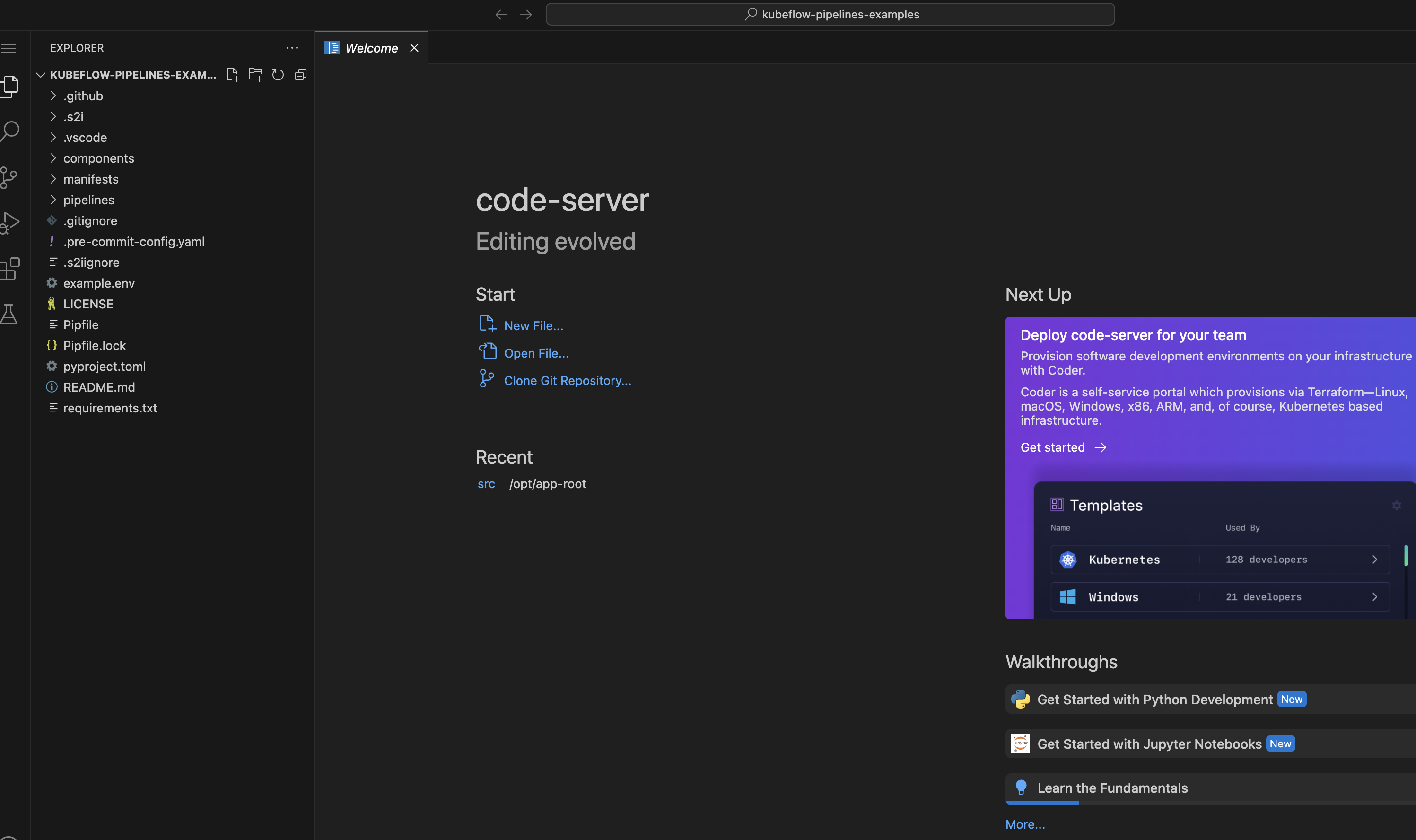Expand the .s2i folder
1416x840 pixels.
(x=74, y=117)
